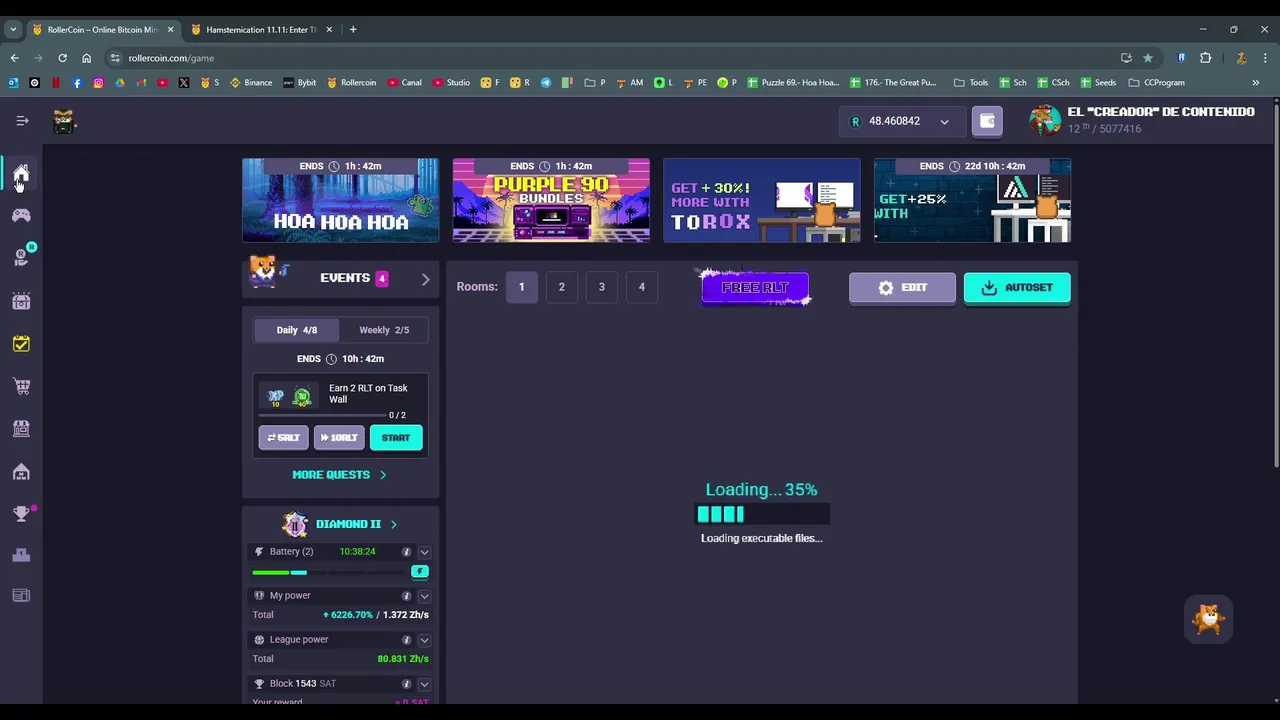Switch to the Daily 4/8 quests tab
This screenshot has height=720, width=1280.
pos(296,330)
